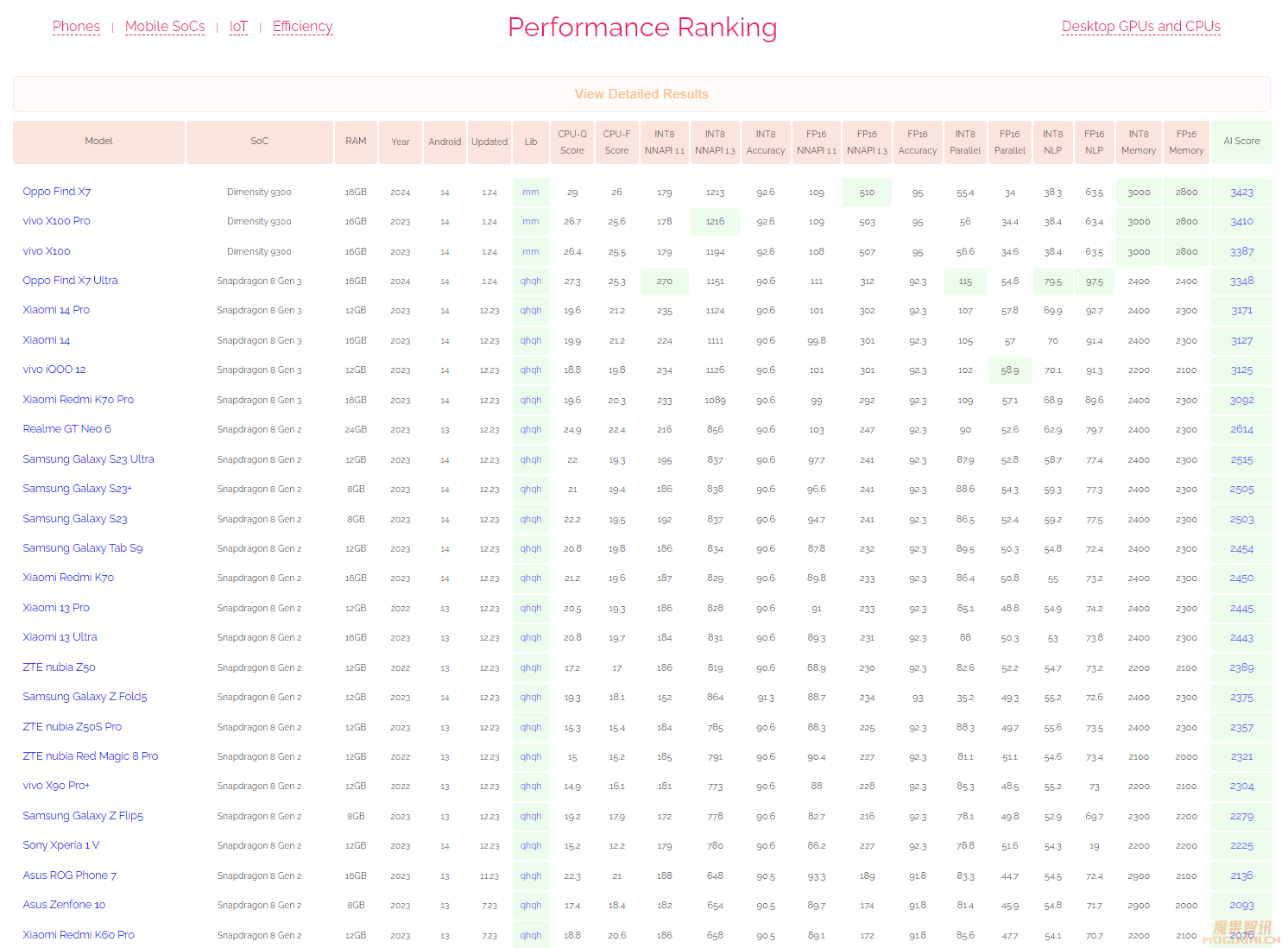The height and width of the screenshot is (948, 1288).
Task: Open the Xiaomi 14 model link
Action: tap(47, 340)
